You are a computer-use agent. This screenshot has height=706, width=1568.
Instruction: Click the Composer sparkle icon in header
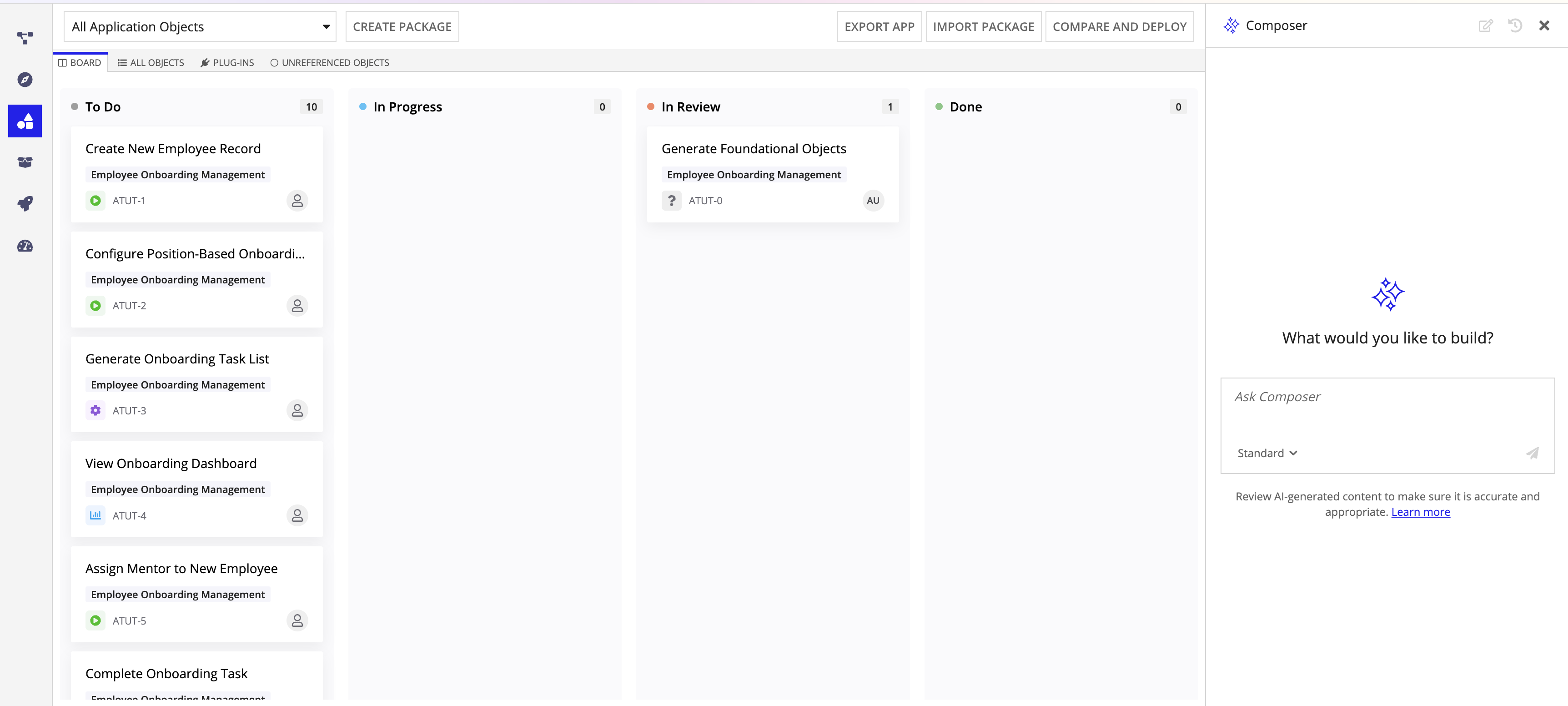click(x=1231, y=25)
